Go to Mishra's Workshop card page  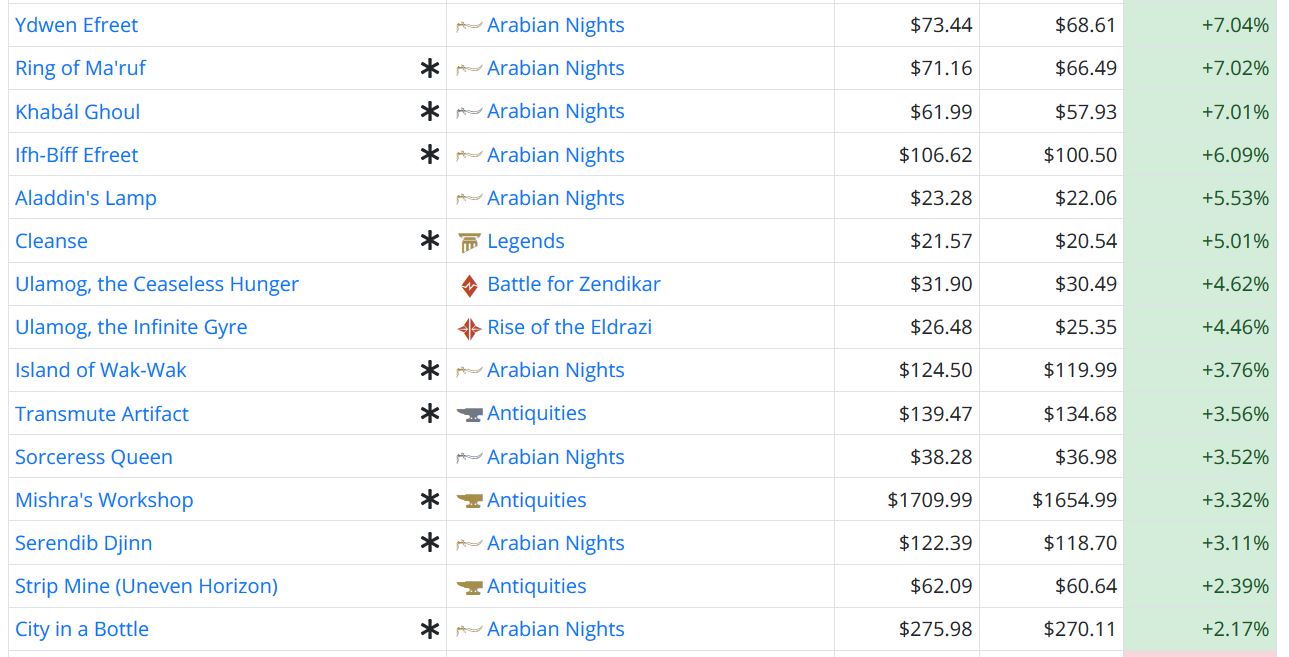104,500
